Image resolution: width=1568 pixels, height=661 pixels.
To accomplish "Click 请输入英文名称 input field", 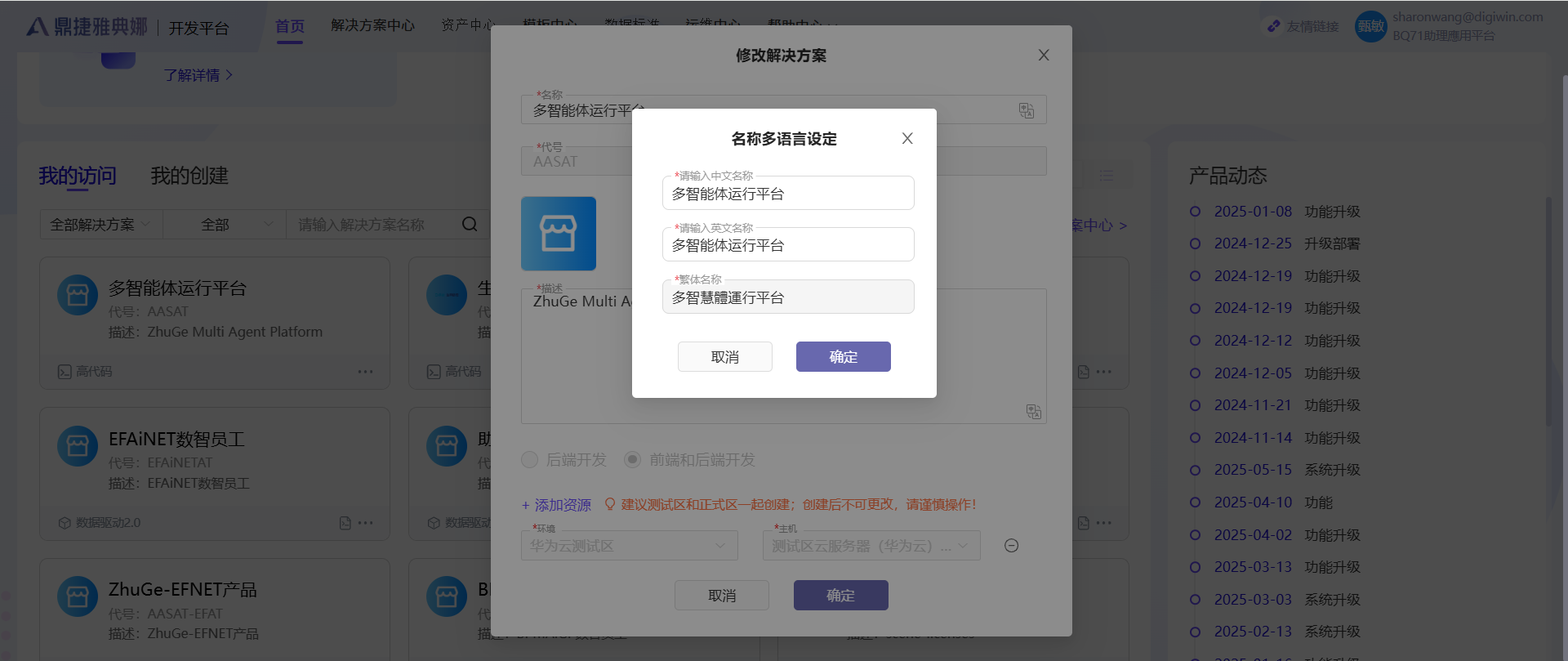I will [788, 245].
